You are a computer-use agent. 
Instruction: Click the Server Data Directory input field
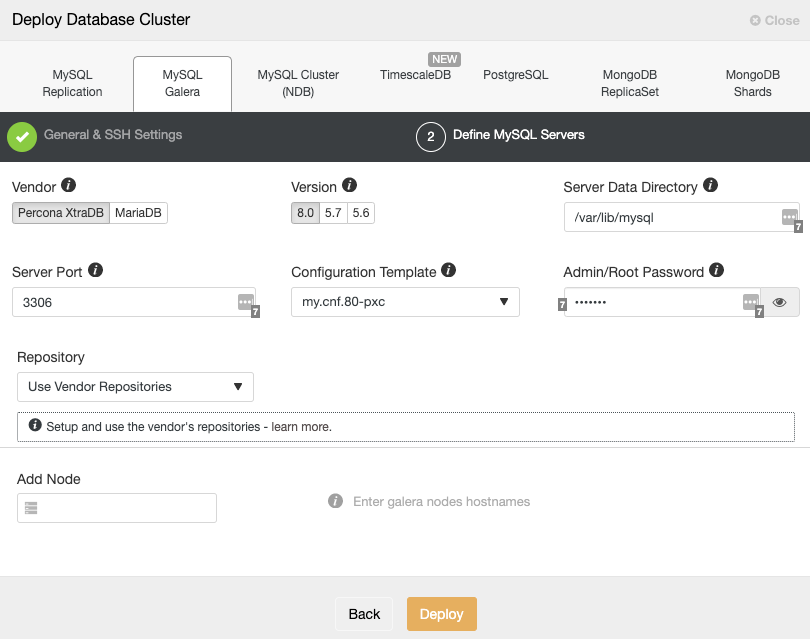pyautogui.click(x=681, y=217)
